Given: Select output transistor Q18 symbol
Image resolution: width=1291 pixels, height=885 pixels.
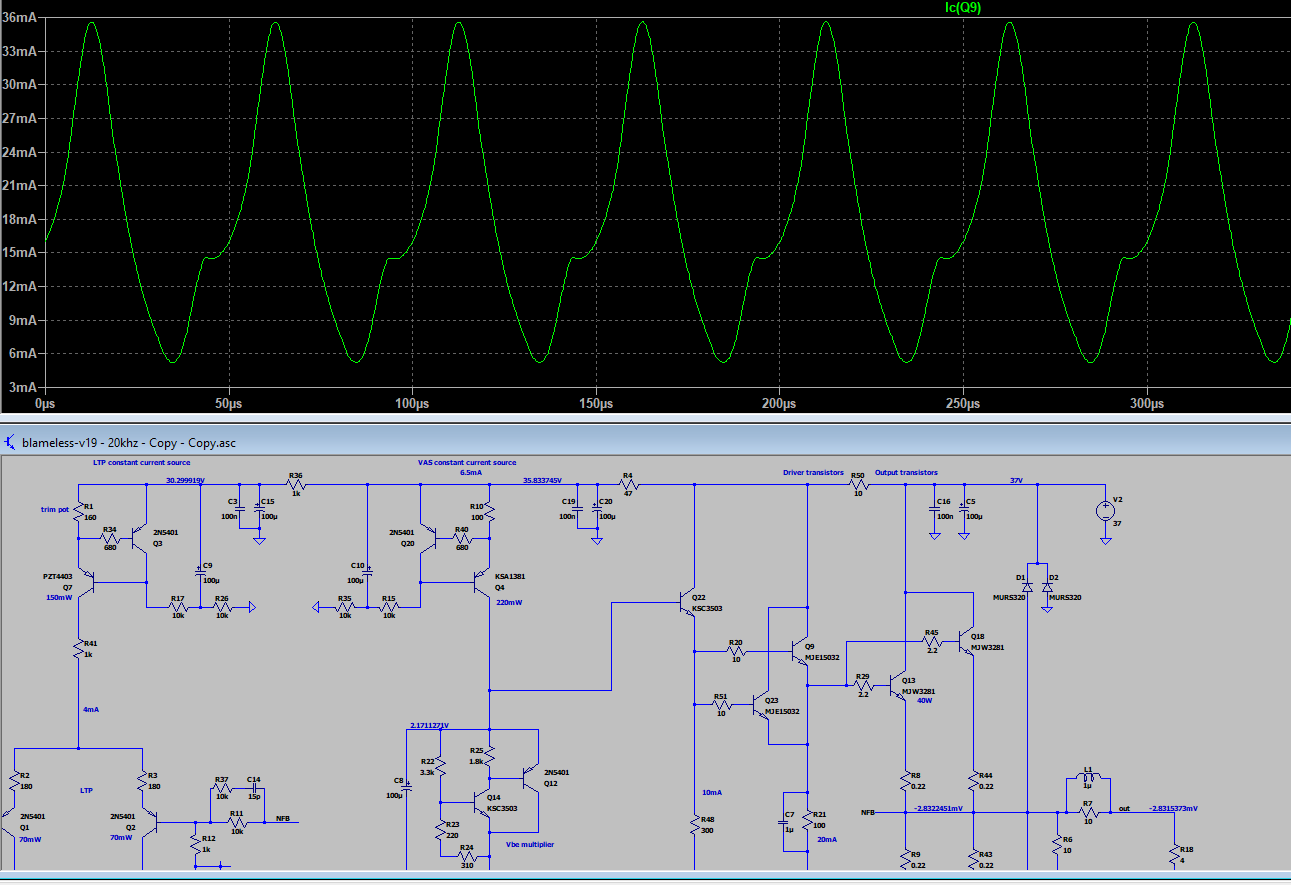Looking at the screenshot, I should [966, 640].
